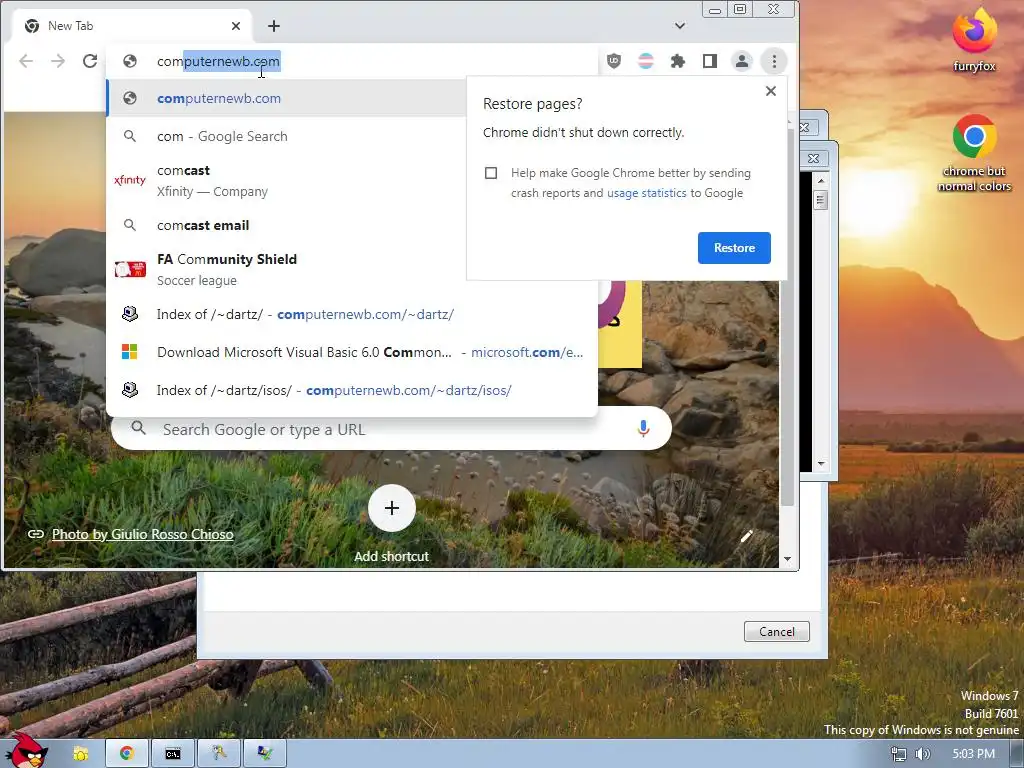Screen dimensions: 1024x768
Task: Choose the 'com - Google Search' suggestion
Action: (x=287, y=136)
